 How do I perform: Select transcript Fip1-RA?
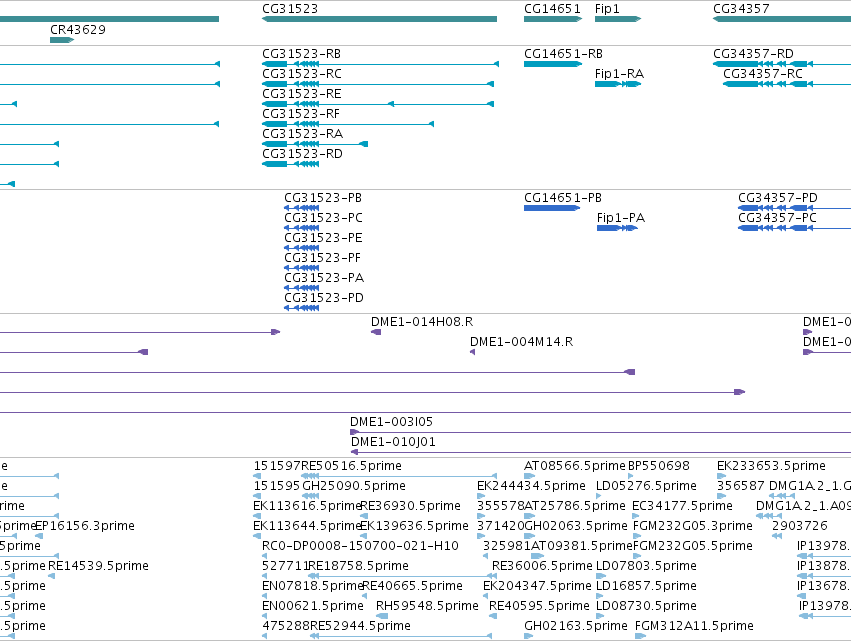(x=619, y=74)
